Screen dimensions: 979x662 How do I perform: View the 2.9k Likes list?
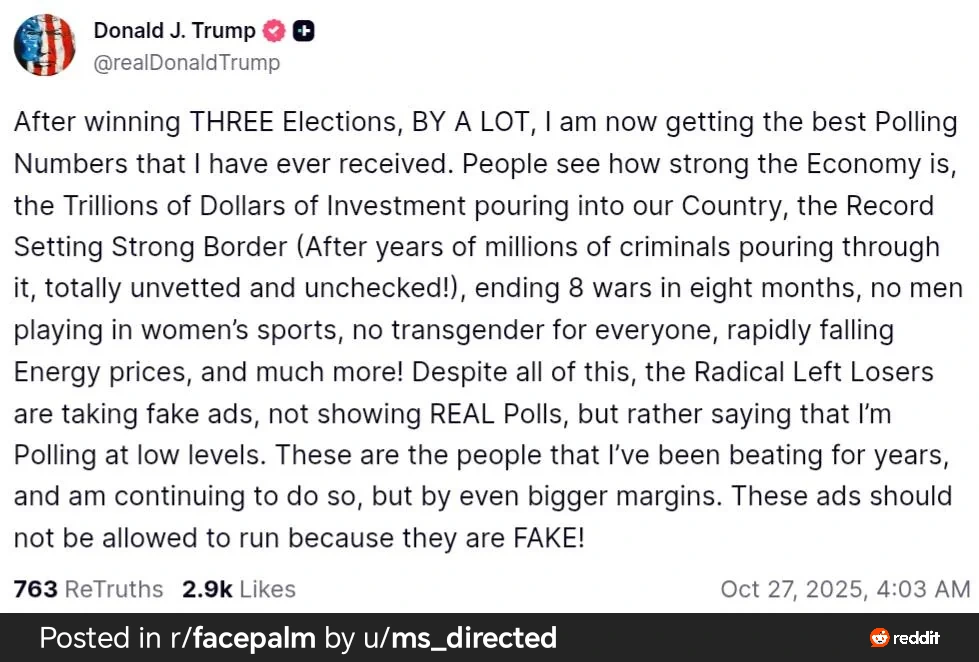(x=239, y=589)
